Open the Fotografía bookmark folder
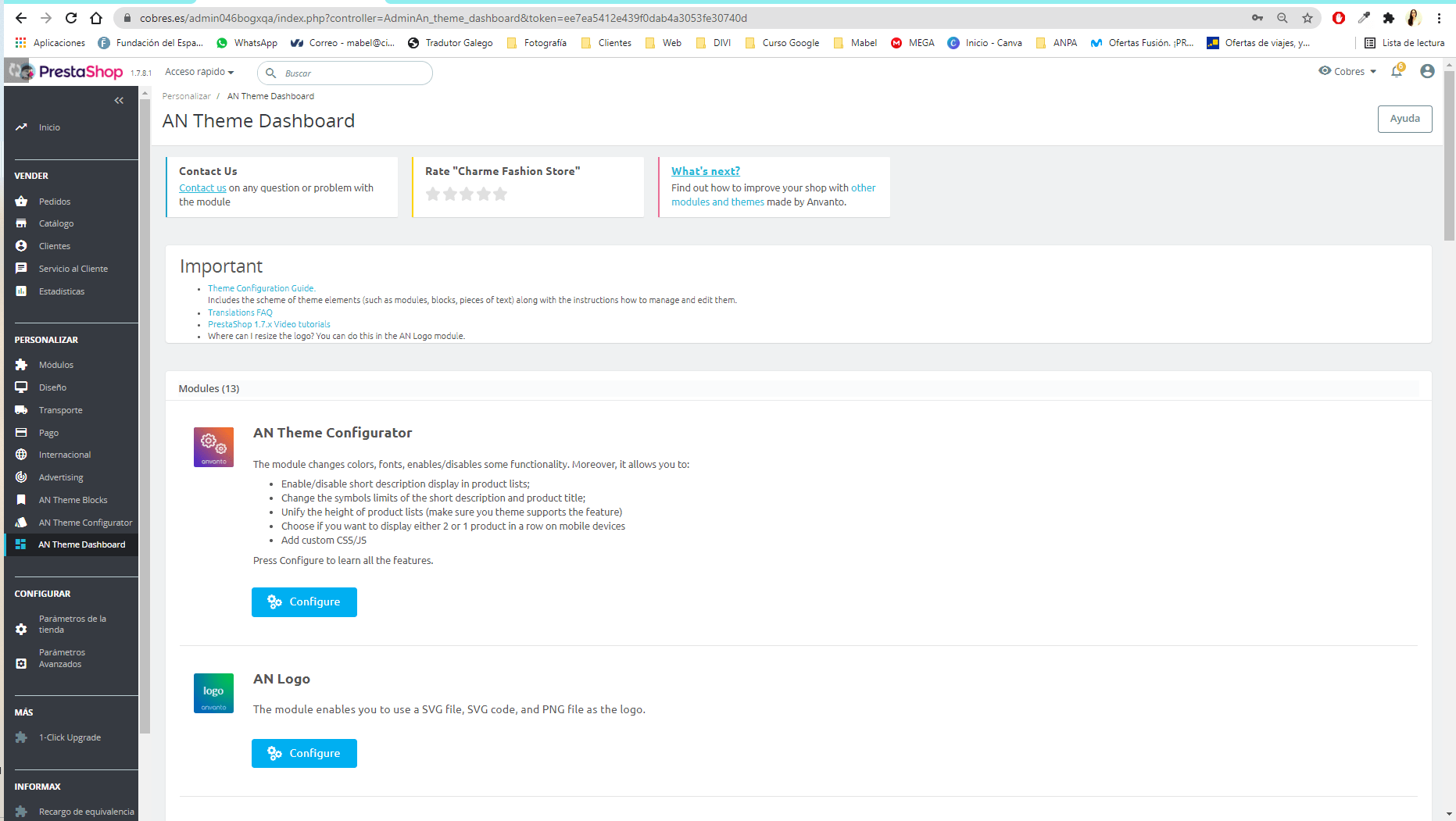 [x=537, y=43]
